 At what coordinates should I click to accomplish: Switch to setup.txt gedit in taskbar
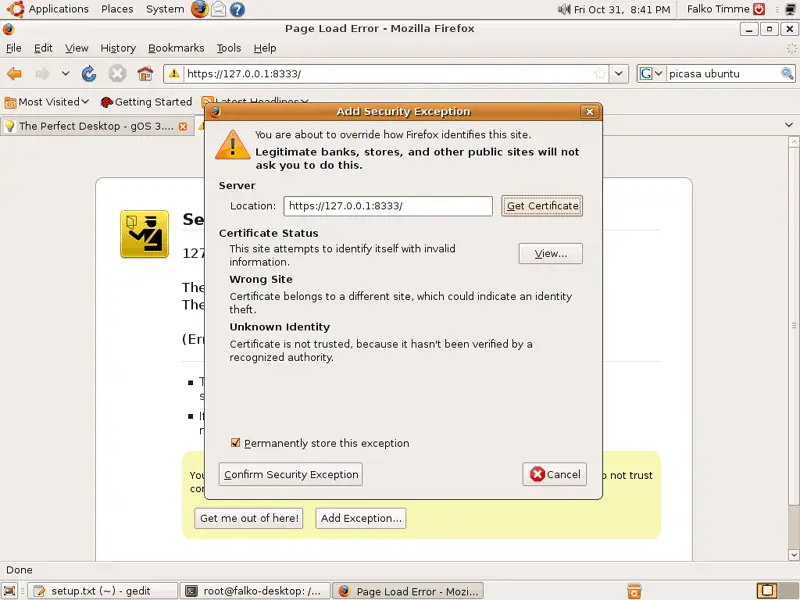coord(102,591)
